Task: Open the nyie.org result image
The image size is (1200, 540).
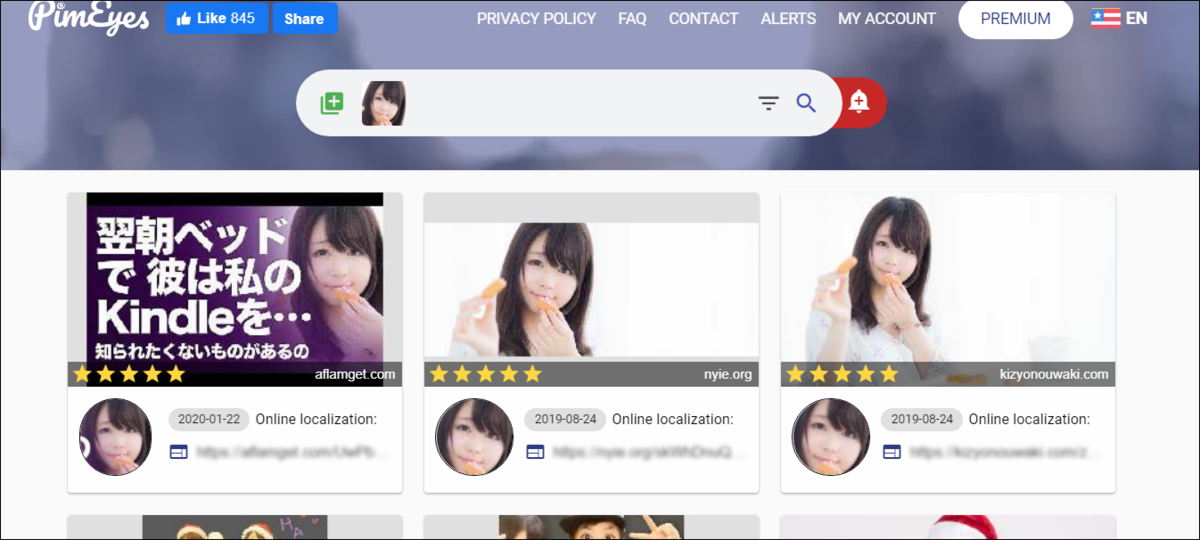Action: click(x=591, y=288)
